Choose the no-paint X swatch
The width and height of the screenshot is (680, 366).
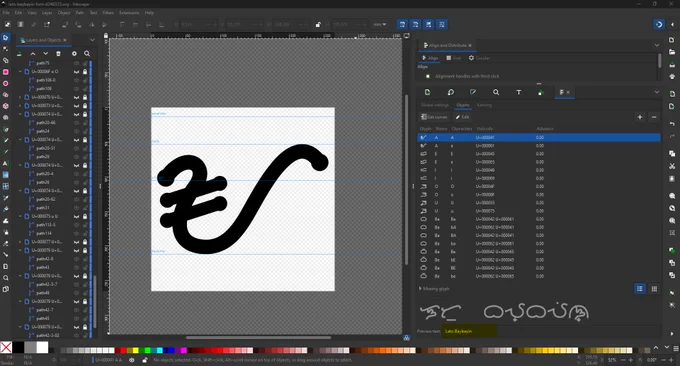(x=6, y=348)
